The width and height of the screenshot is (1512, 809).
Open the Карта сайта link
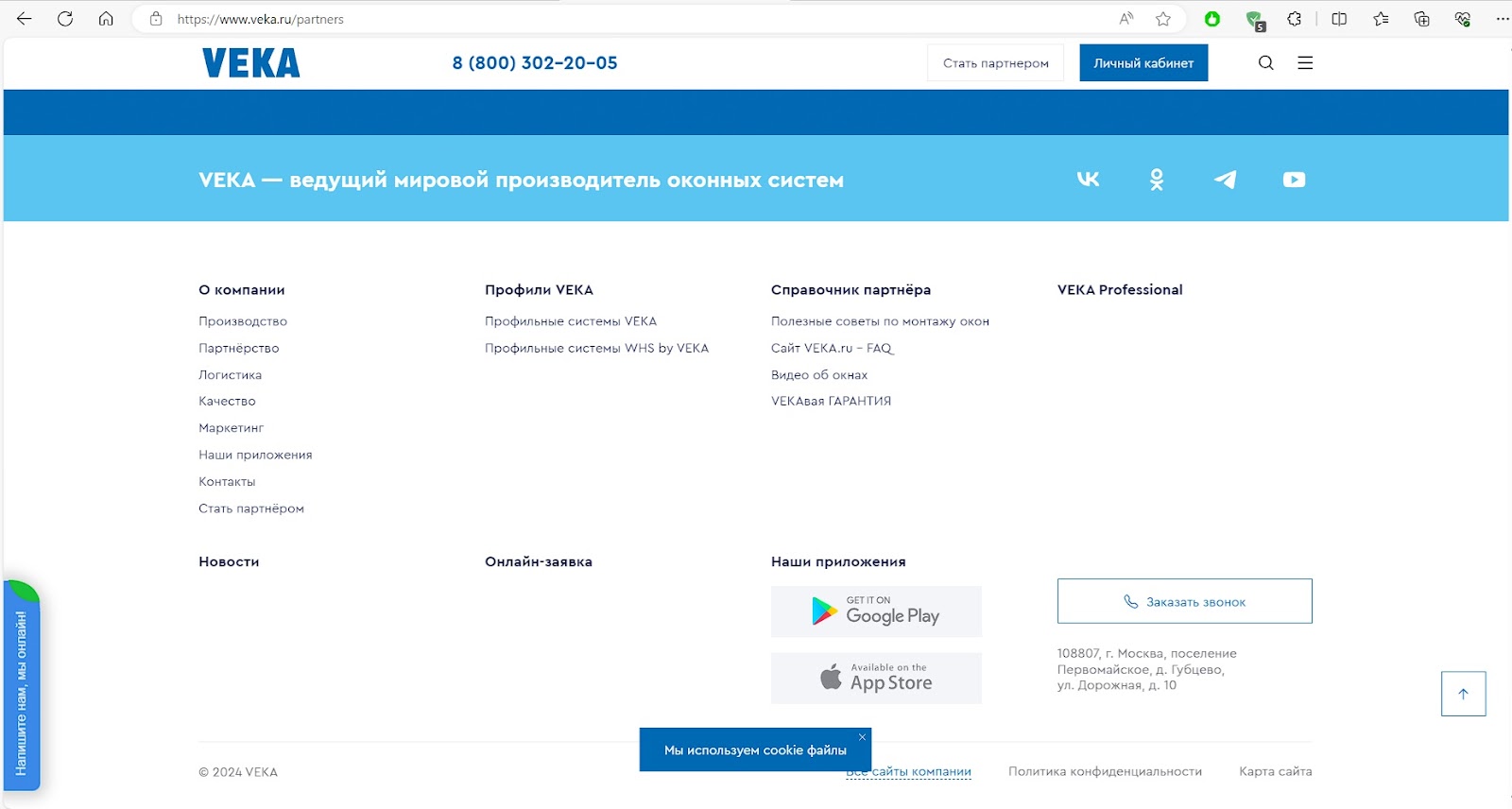[x=1276, y=772]
